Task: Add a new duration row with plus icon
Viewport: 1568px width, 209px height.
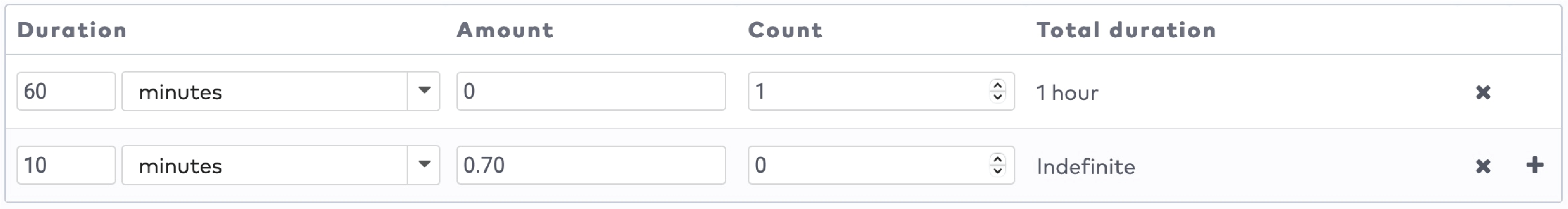Action: click(x=1535, y=165)
